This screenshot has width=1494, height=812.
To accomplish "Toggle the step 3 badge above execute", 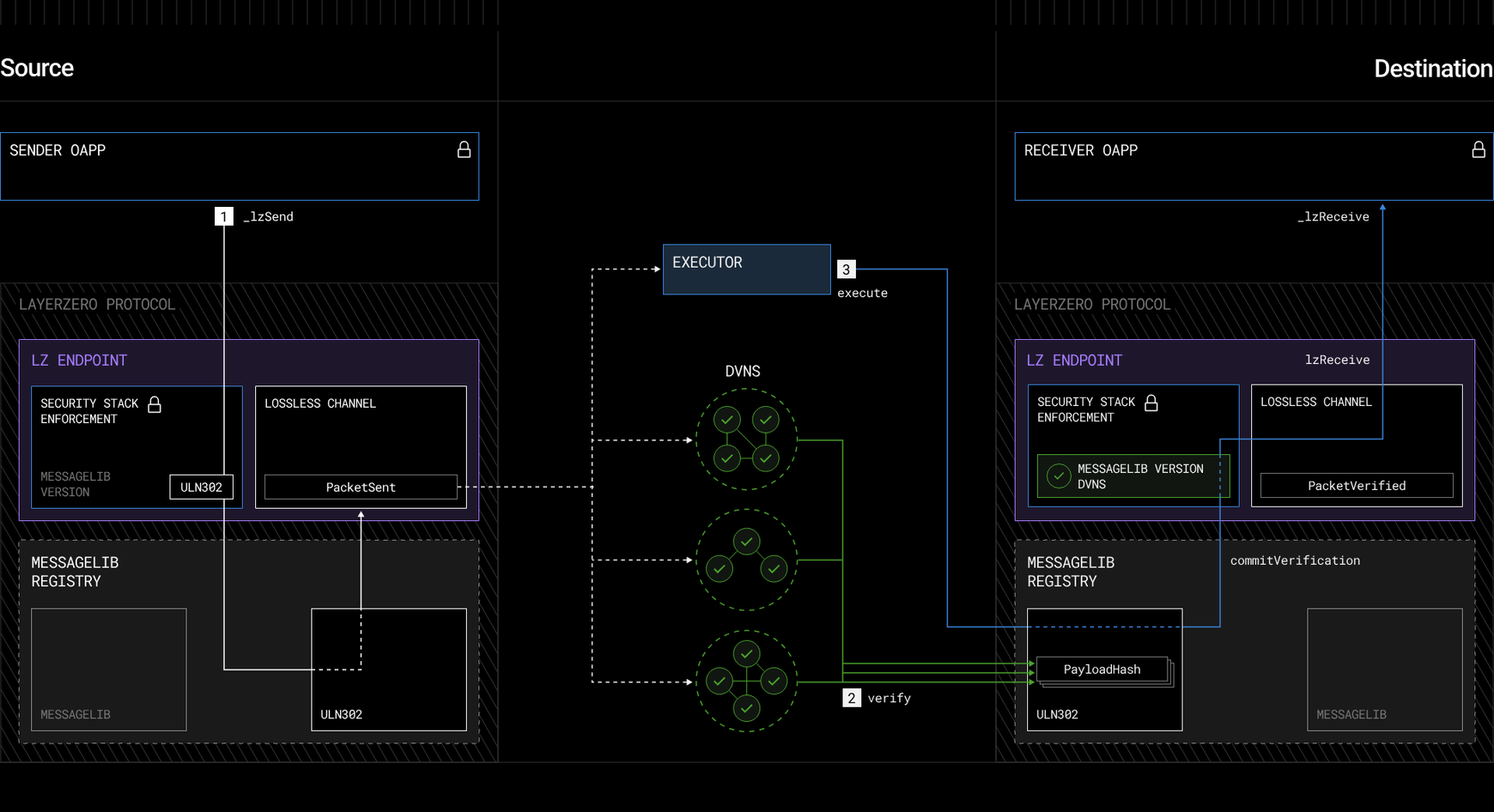I will (x=846, y=269).
